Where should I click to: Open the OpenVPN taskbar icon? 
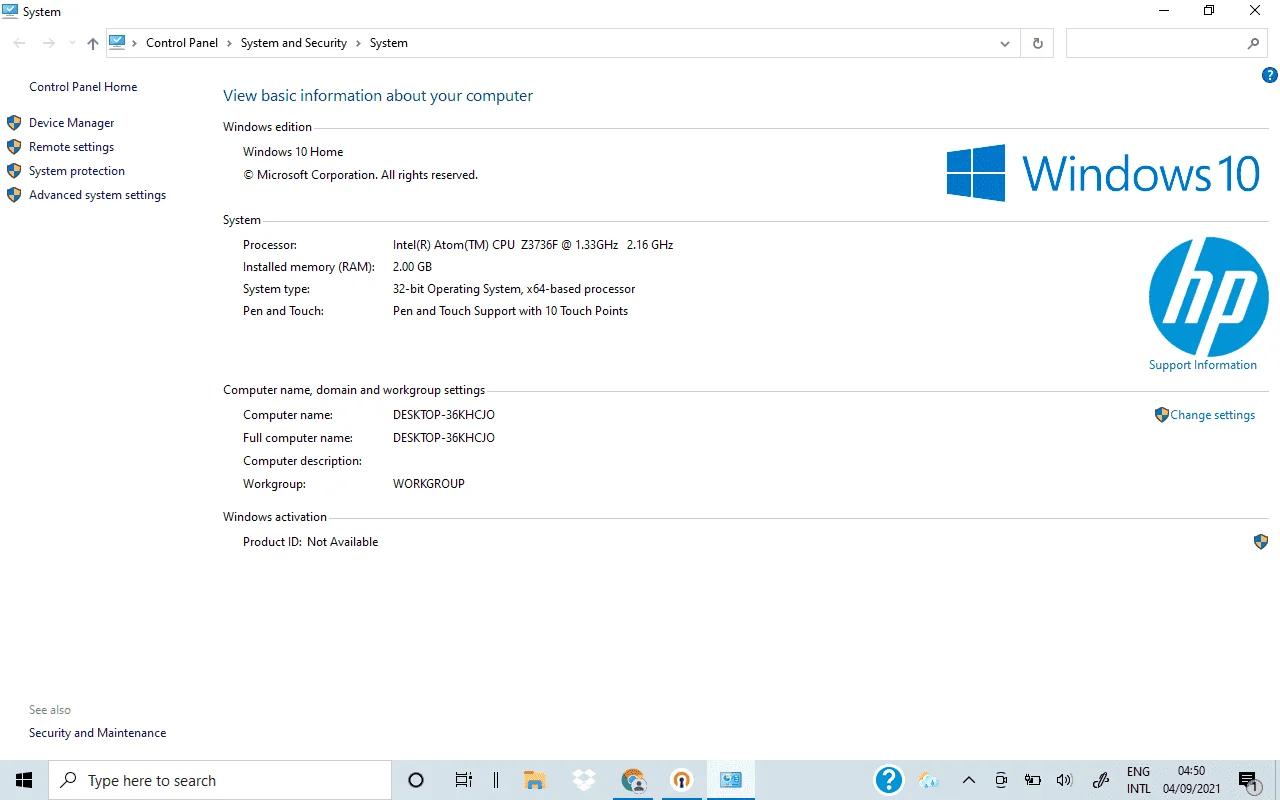(682, 780)
